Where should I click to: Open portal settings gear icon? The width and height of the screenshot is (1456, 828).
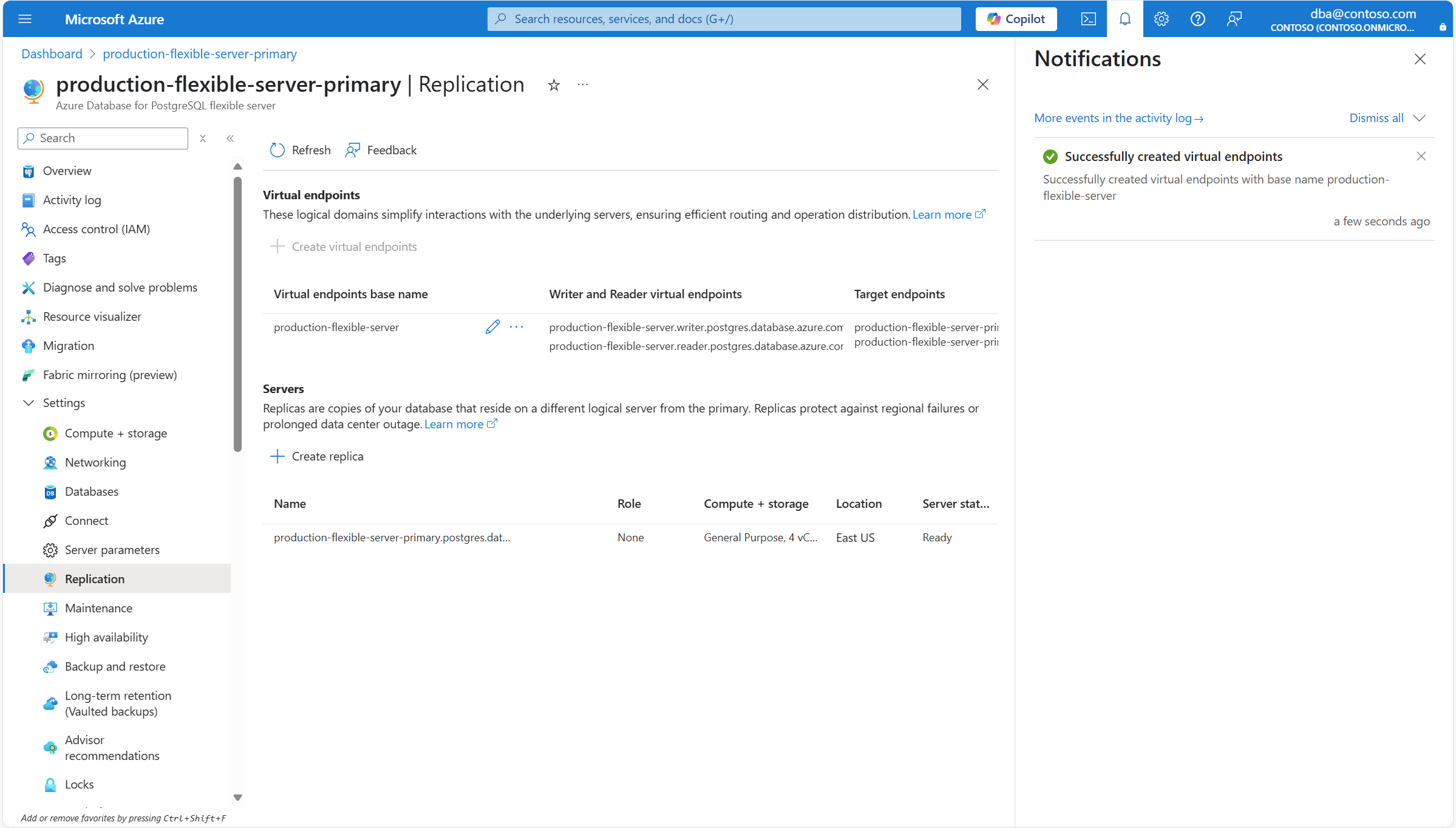point(1161,19)
